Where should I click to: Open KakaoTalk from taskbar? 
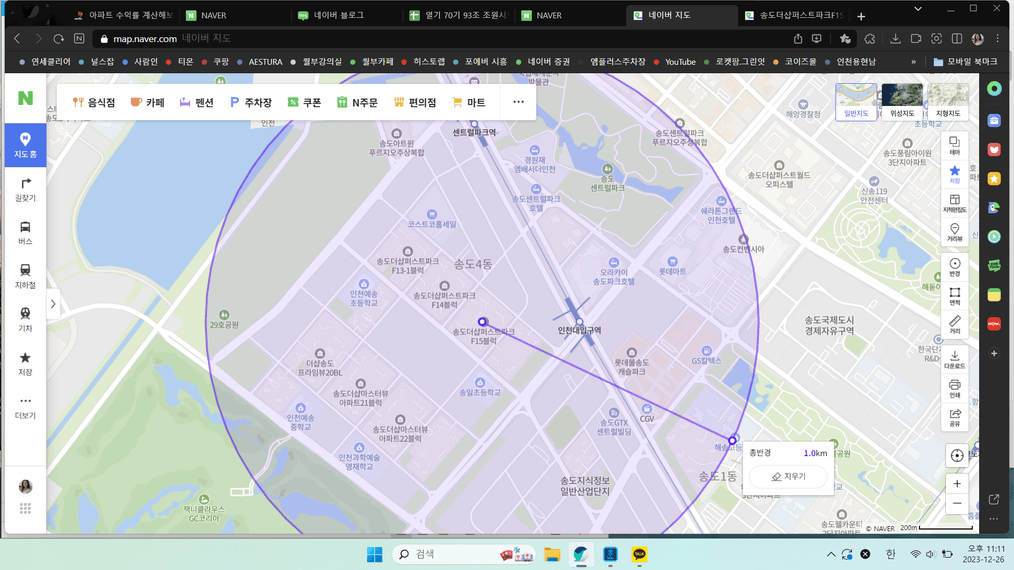[639, 554]
